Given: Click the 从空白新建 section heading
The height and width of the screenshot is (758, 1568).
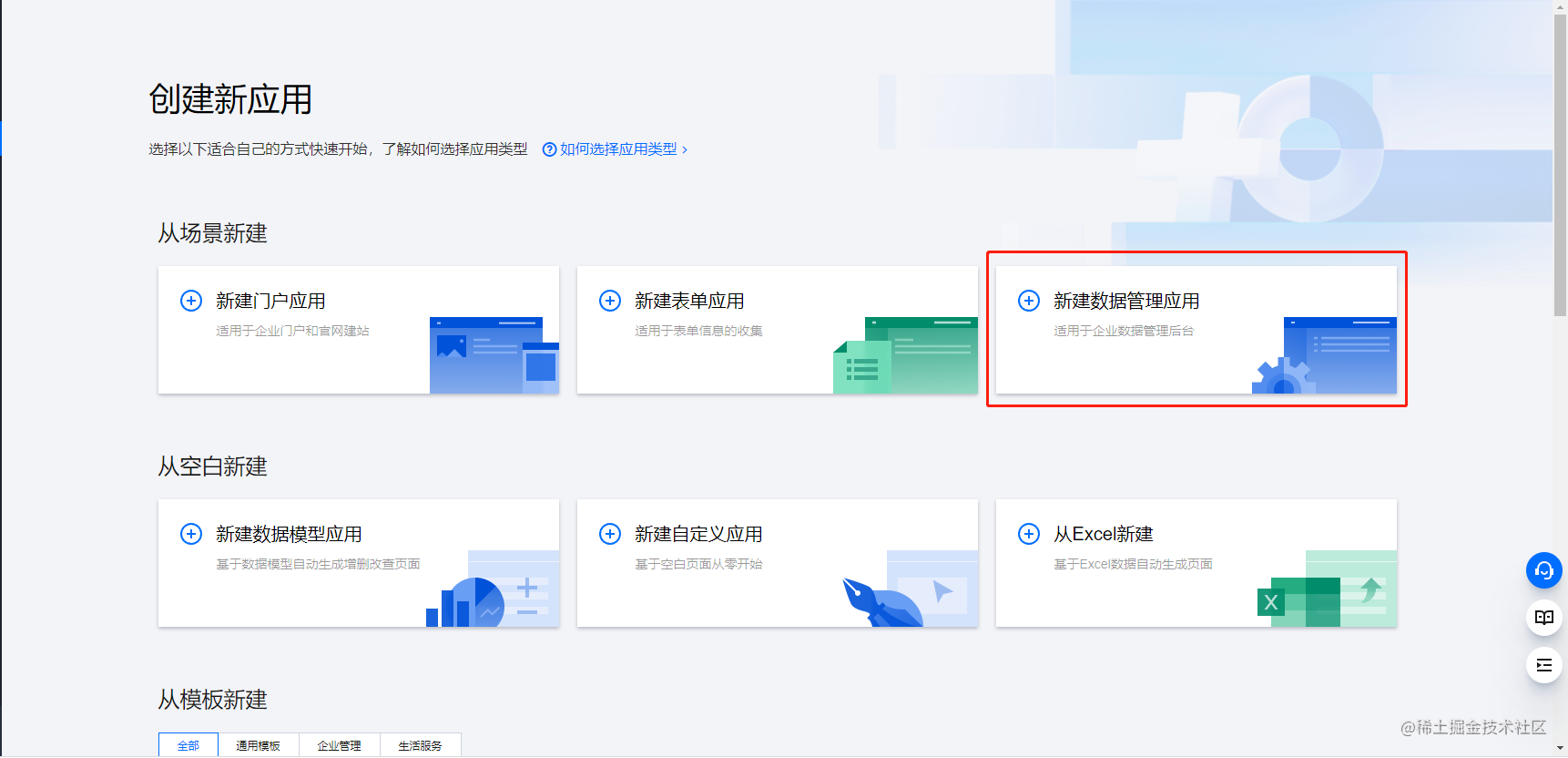Looking at the screenshot, I should tap(212, 466).
